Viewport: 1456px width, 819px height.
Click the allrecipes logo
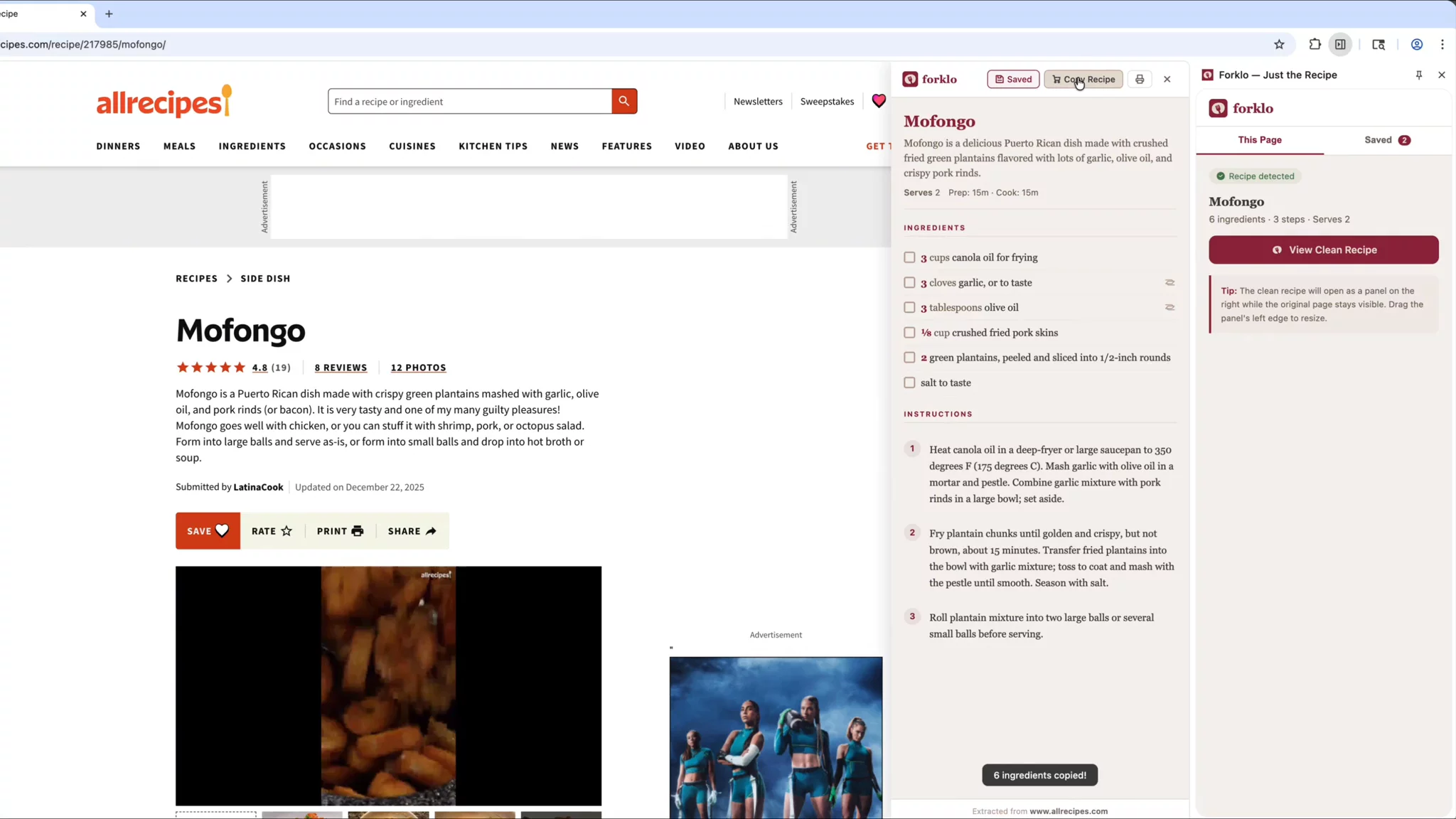tap(164, 102)
